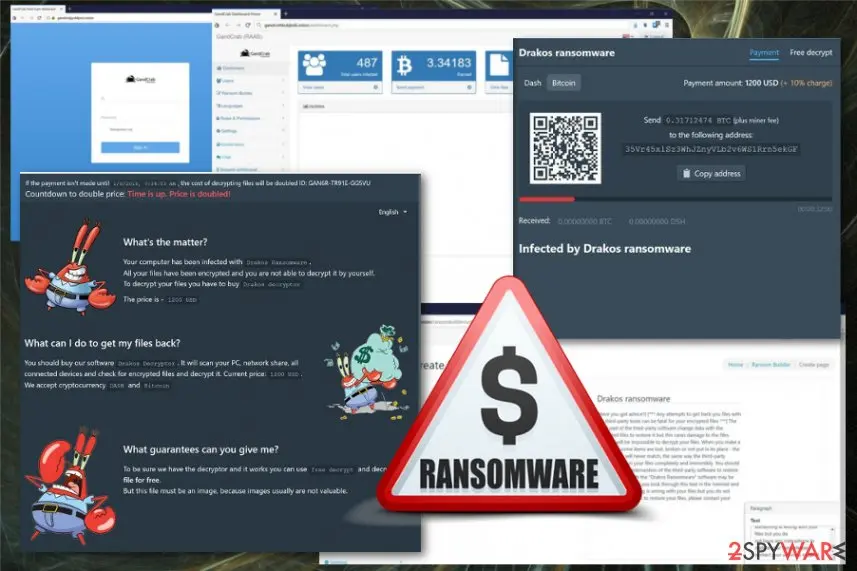
Task: Click the link under the Bitcoin earnings card
Action: pyautogui.click(x=409, y=87)
